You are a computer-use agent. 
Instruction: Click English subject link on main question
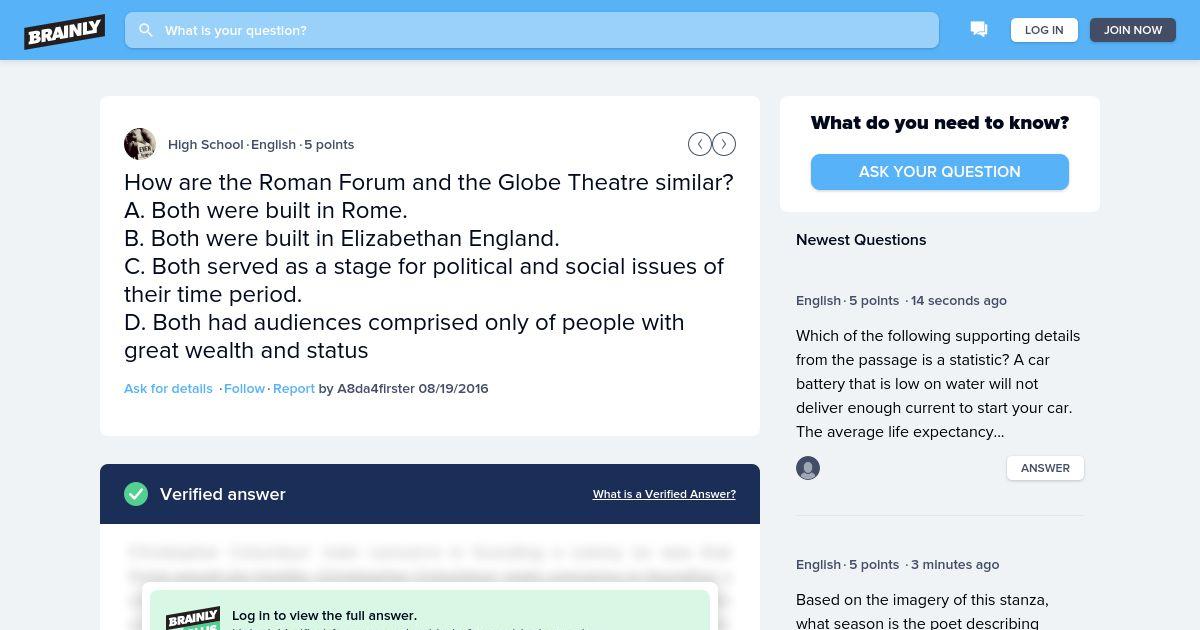[273, 144]
